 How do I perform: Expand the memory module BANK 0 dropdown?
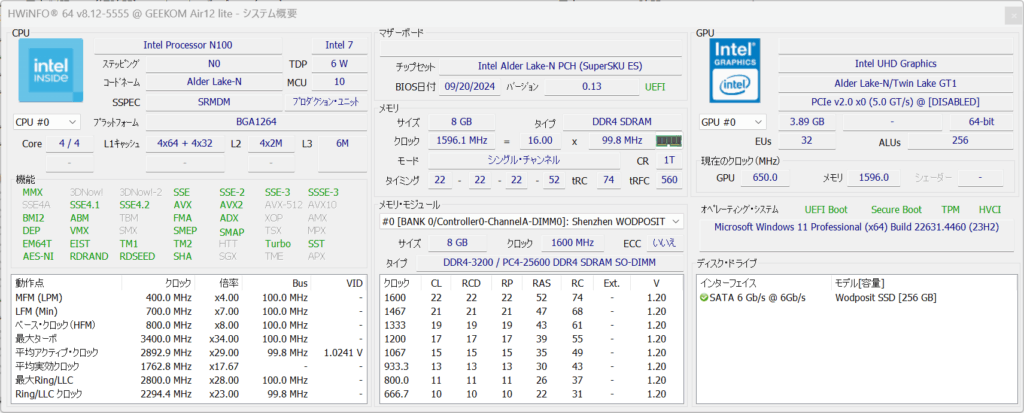click(674, 222)
